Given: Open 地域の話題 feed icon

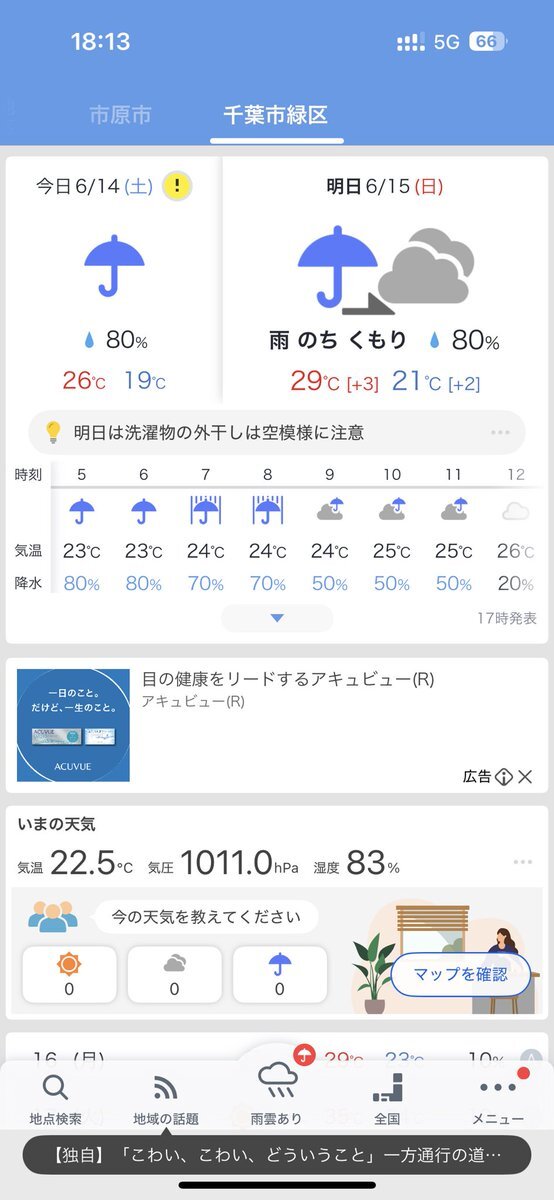Looking at the screenshot, I should tap(166, 1088).
